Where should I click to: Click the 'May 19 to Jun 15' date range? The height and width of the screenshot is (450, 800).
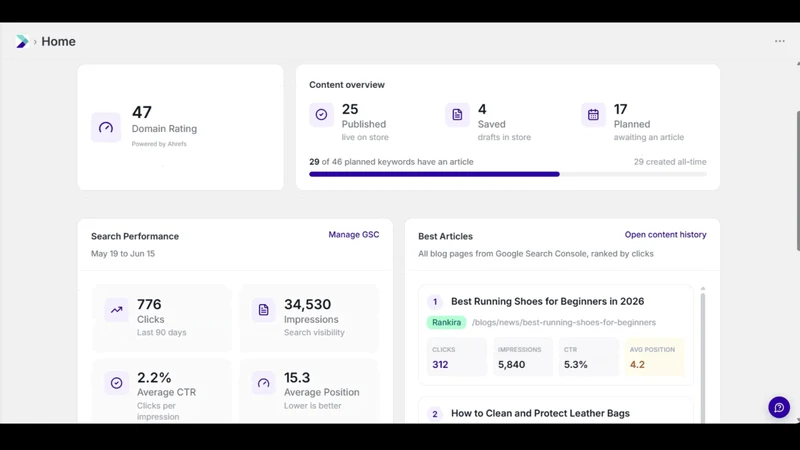pos(123,254)
